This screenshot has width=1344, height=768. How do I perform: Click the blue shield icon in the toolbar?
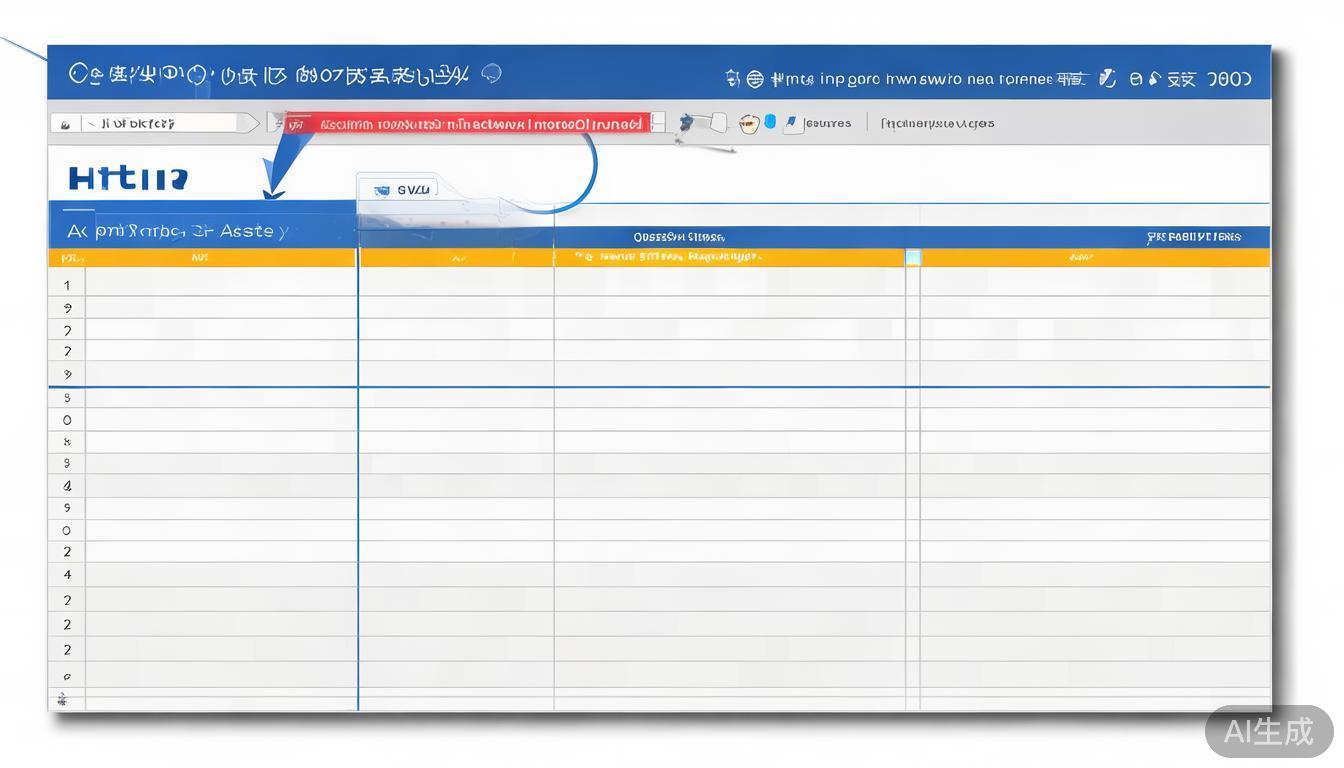coord(770,122)
